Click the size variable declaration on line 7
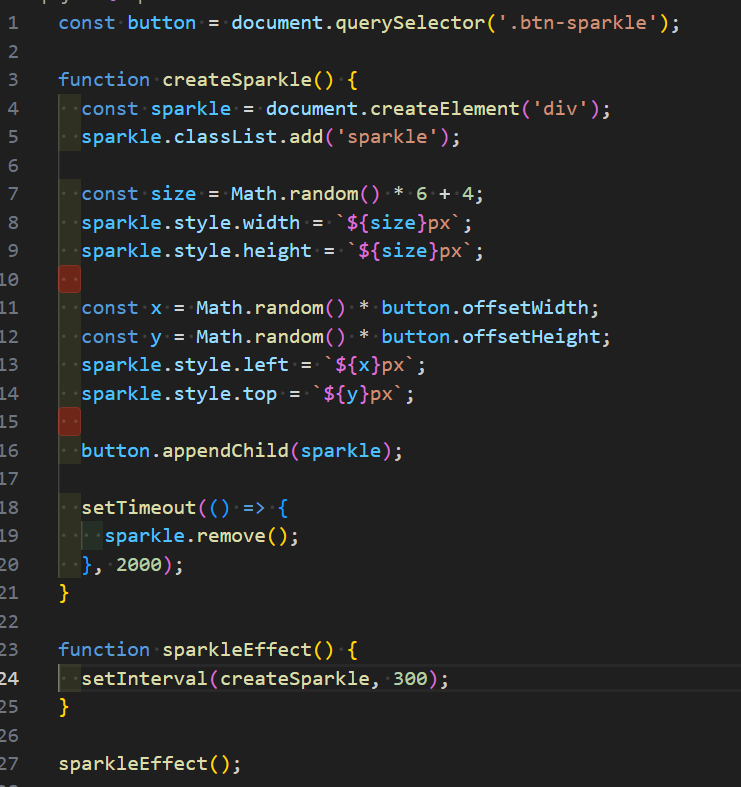 pos(173,194)
